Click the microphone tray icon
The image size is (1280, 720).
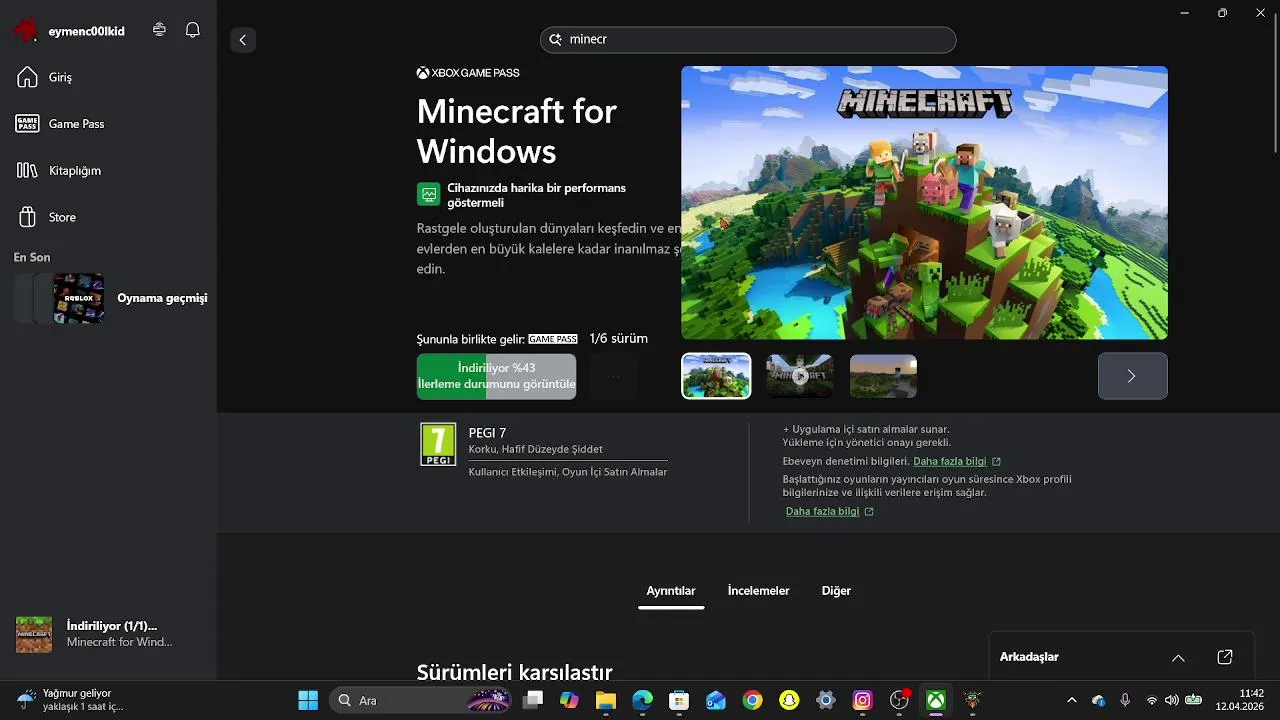pos(1125,700)
